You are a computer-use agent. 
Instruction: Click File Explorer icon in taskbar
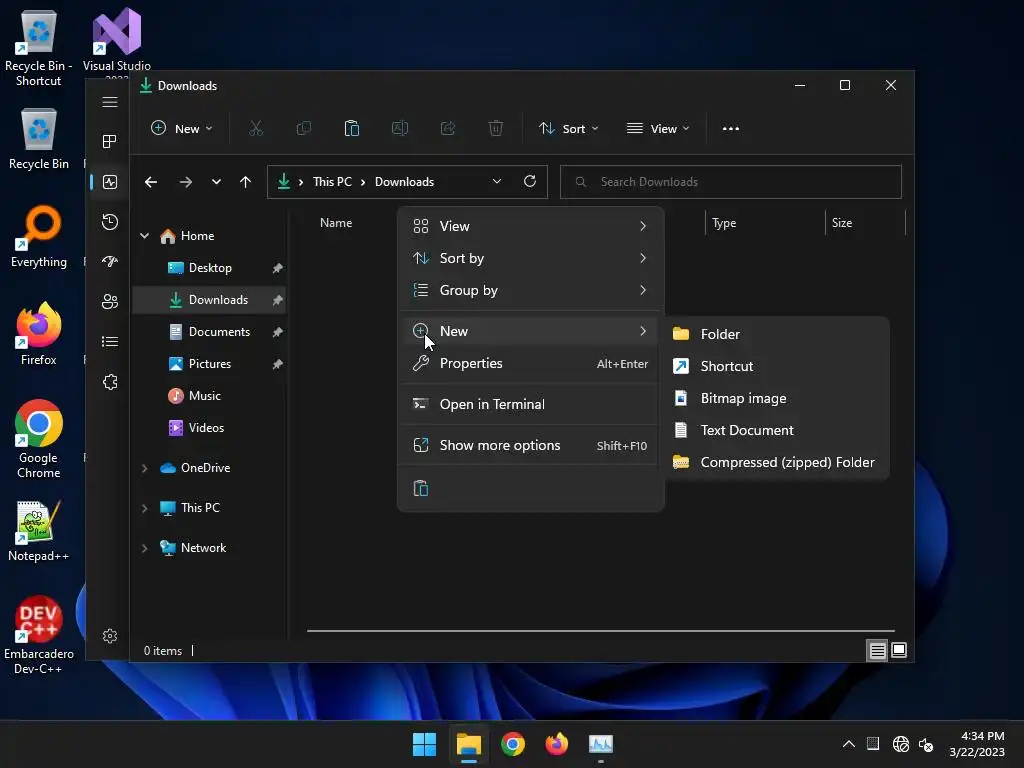(x=469, y=744)
